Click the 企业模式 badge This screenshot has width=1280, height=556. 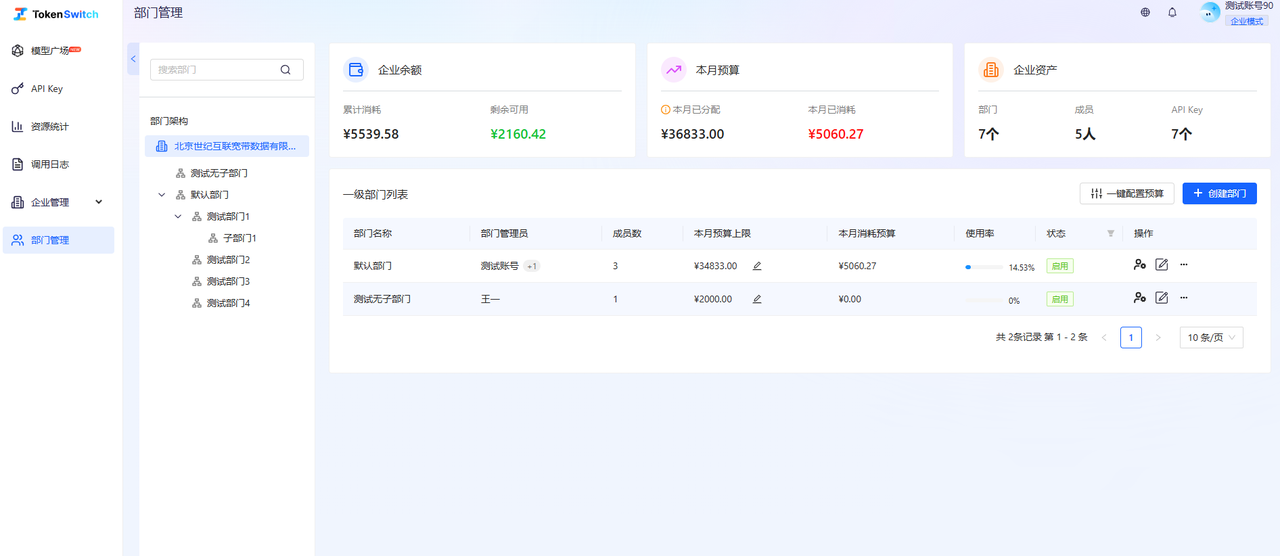coord(1247,21)
